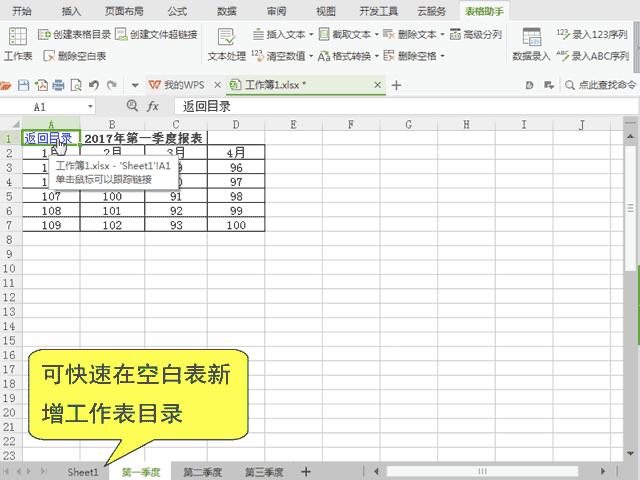
Task: Click the 删除空格 remove spaces icon
Action: [389, 56]
